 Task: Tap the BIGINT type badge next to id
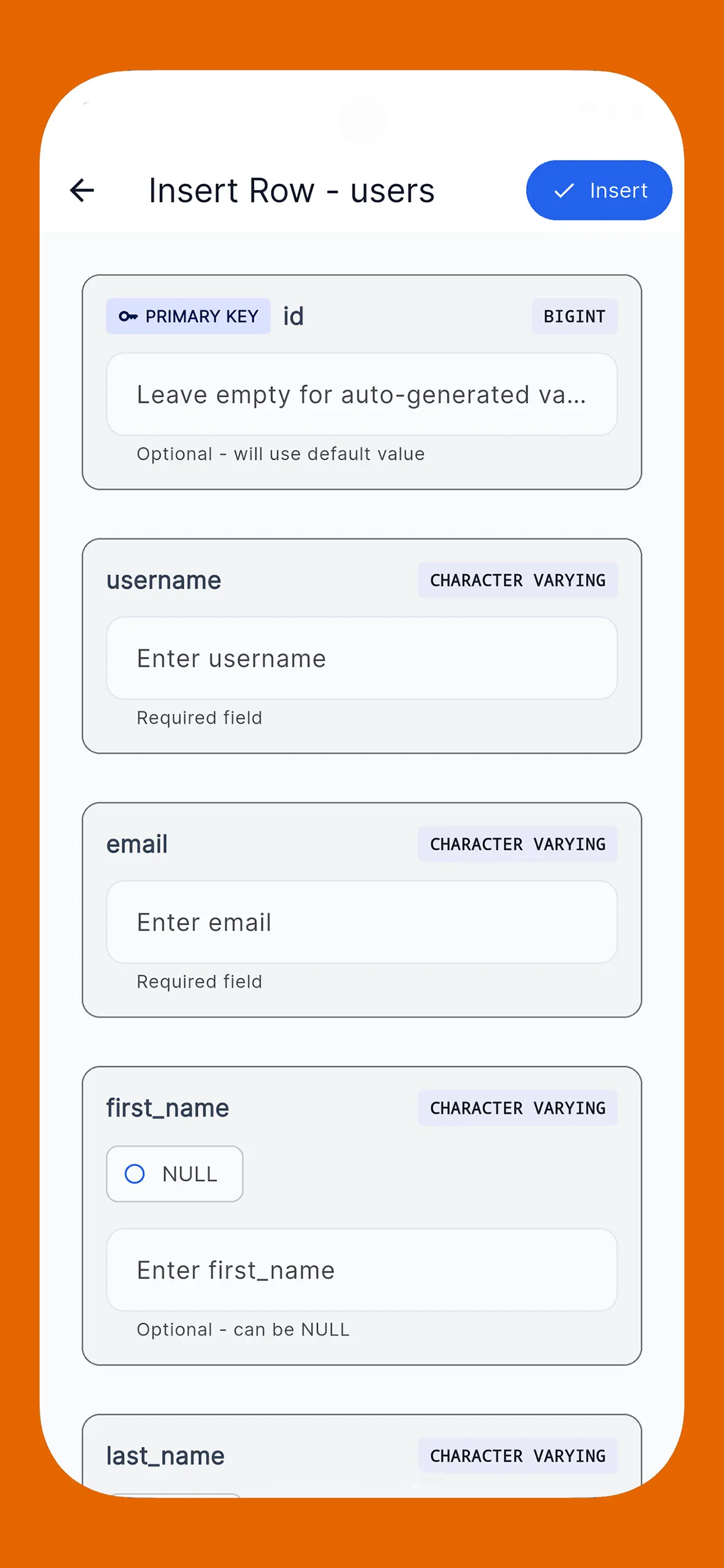pyautogui.click(x=574, y=317)
